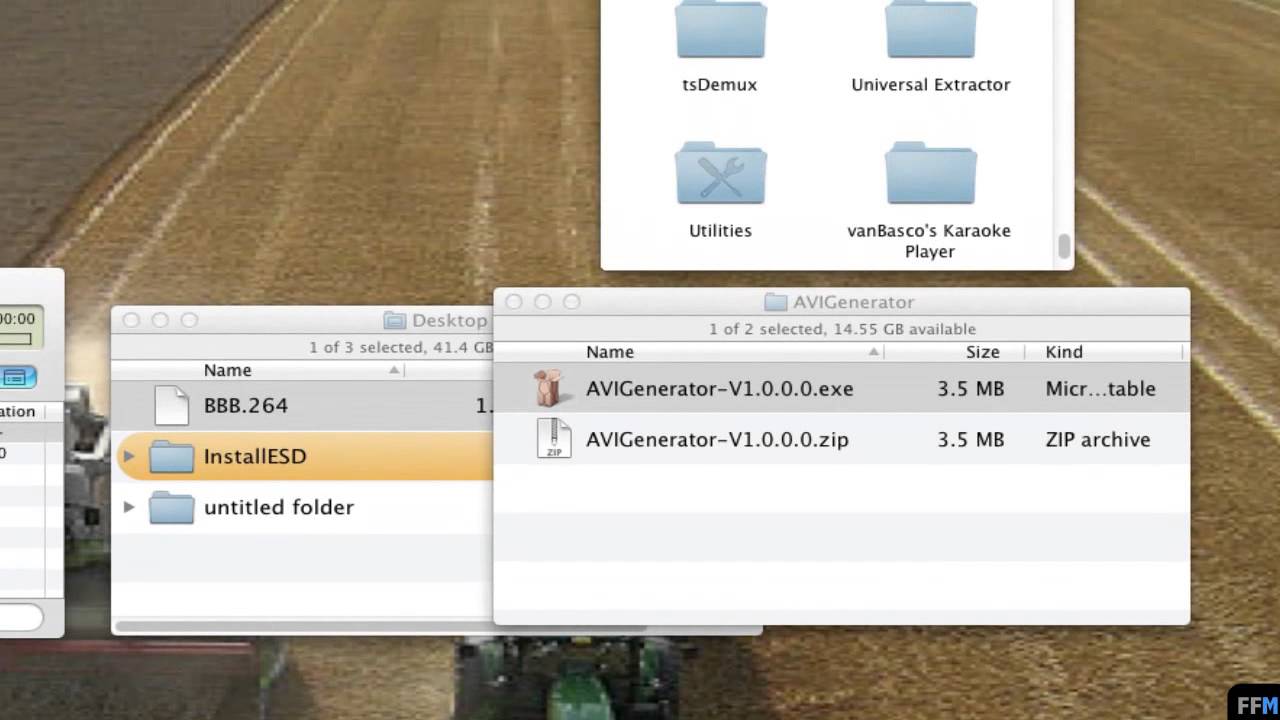Click the sort arrow in AVIGenerator Name header

[x=874, y=352]
